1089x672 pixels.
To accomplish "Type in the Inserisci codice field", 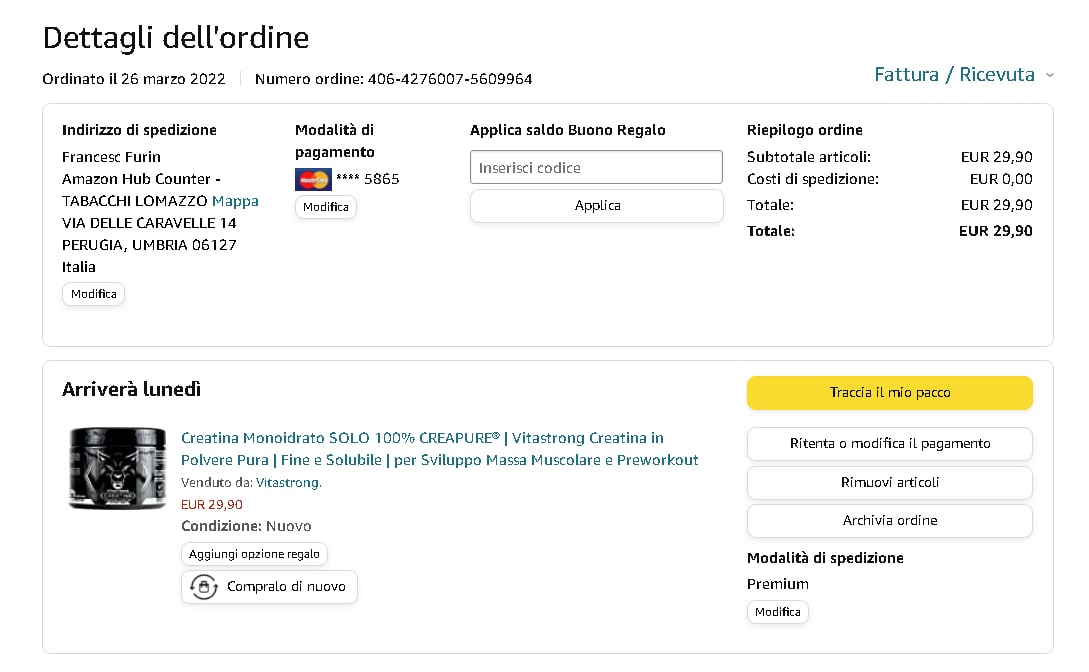I will [x=596, y=168].
